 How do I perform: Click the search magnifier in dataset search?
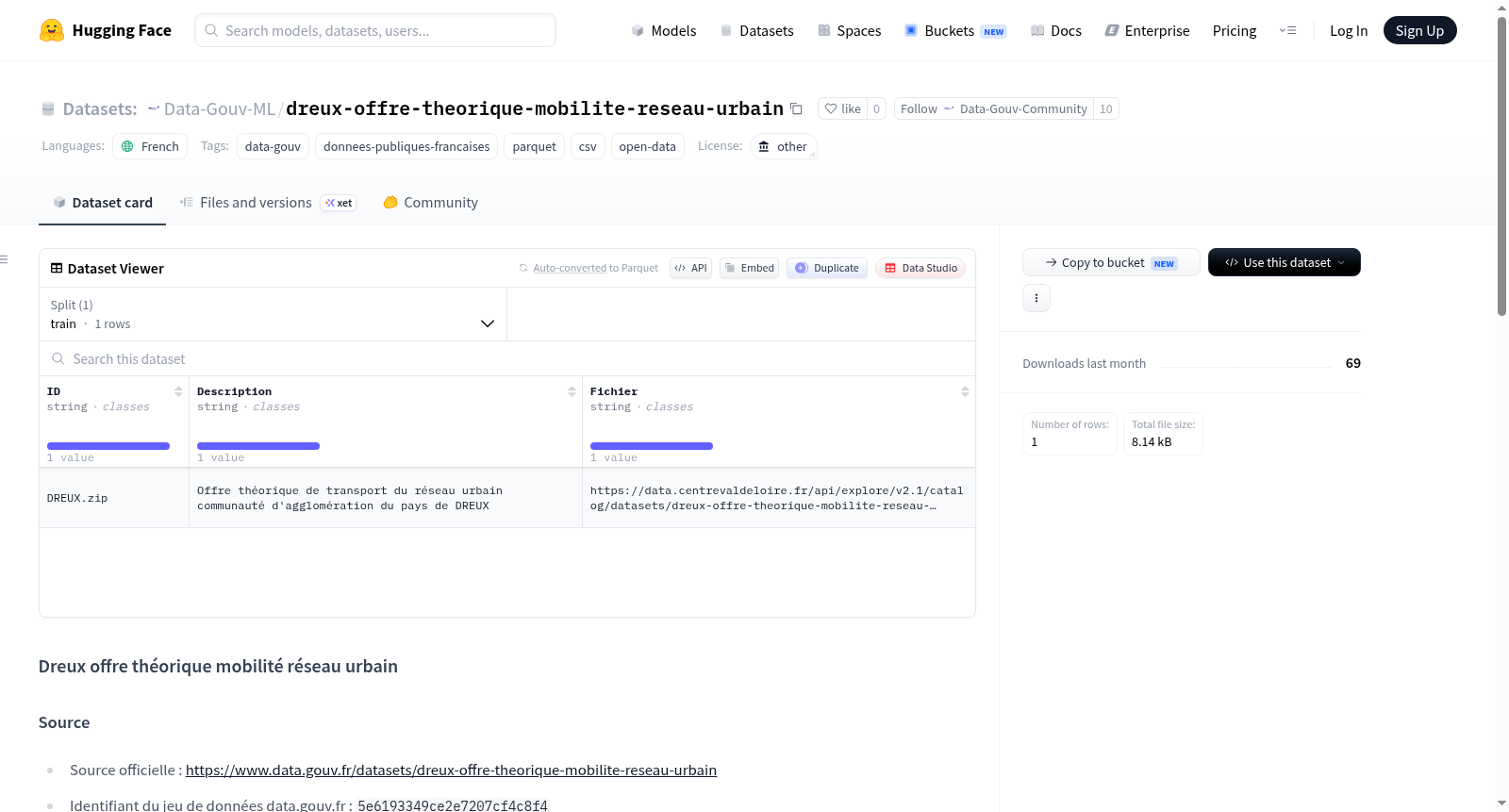click(x=58, y=358)
